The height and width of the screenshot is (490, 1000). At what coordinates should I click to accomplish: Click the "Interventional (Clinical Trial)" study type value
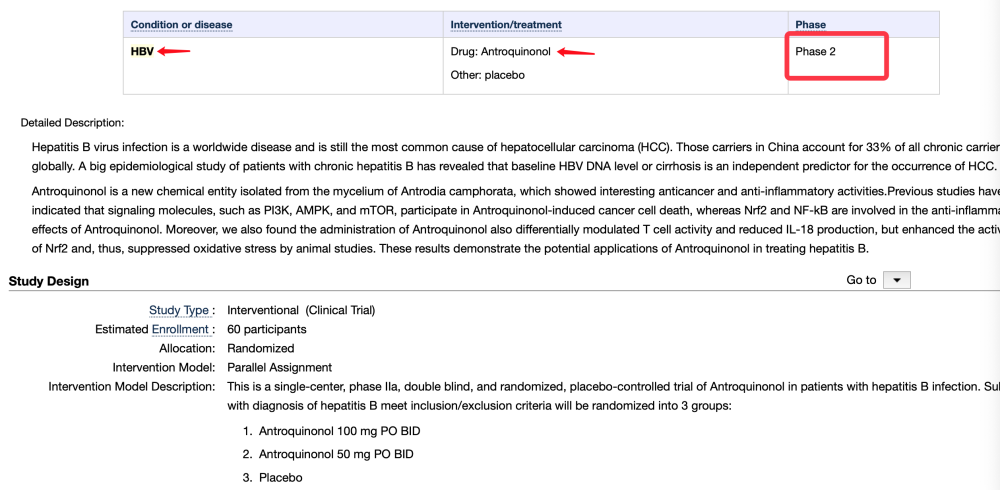click(x=301, y=310)
